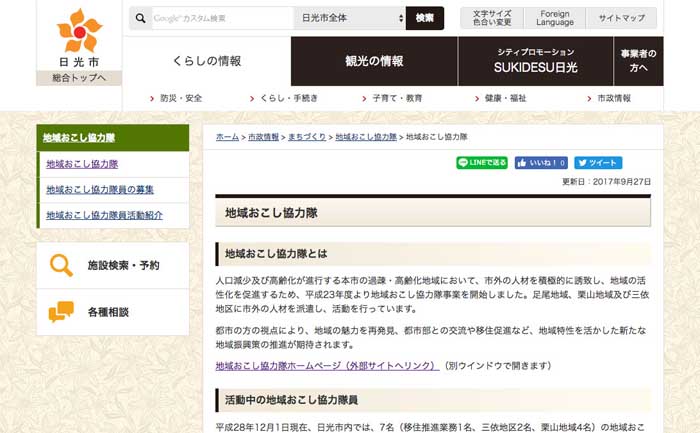Viewport: 700px width, 433px height.
Task: Open the 観光の情報 tab
Action: click(x=374, y=61)
